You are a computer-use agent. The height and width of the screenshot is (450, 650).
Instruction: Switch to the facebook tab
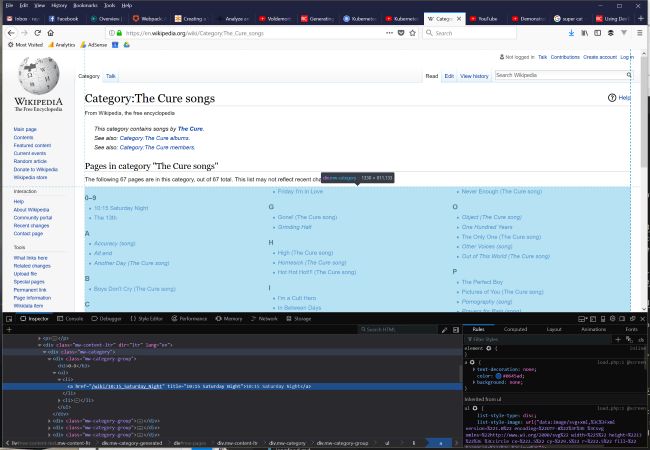[x=64, y=19]
